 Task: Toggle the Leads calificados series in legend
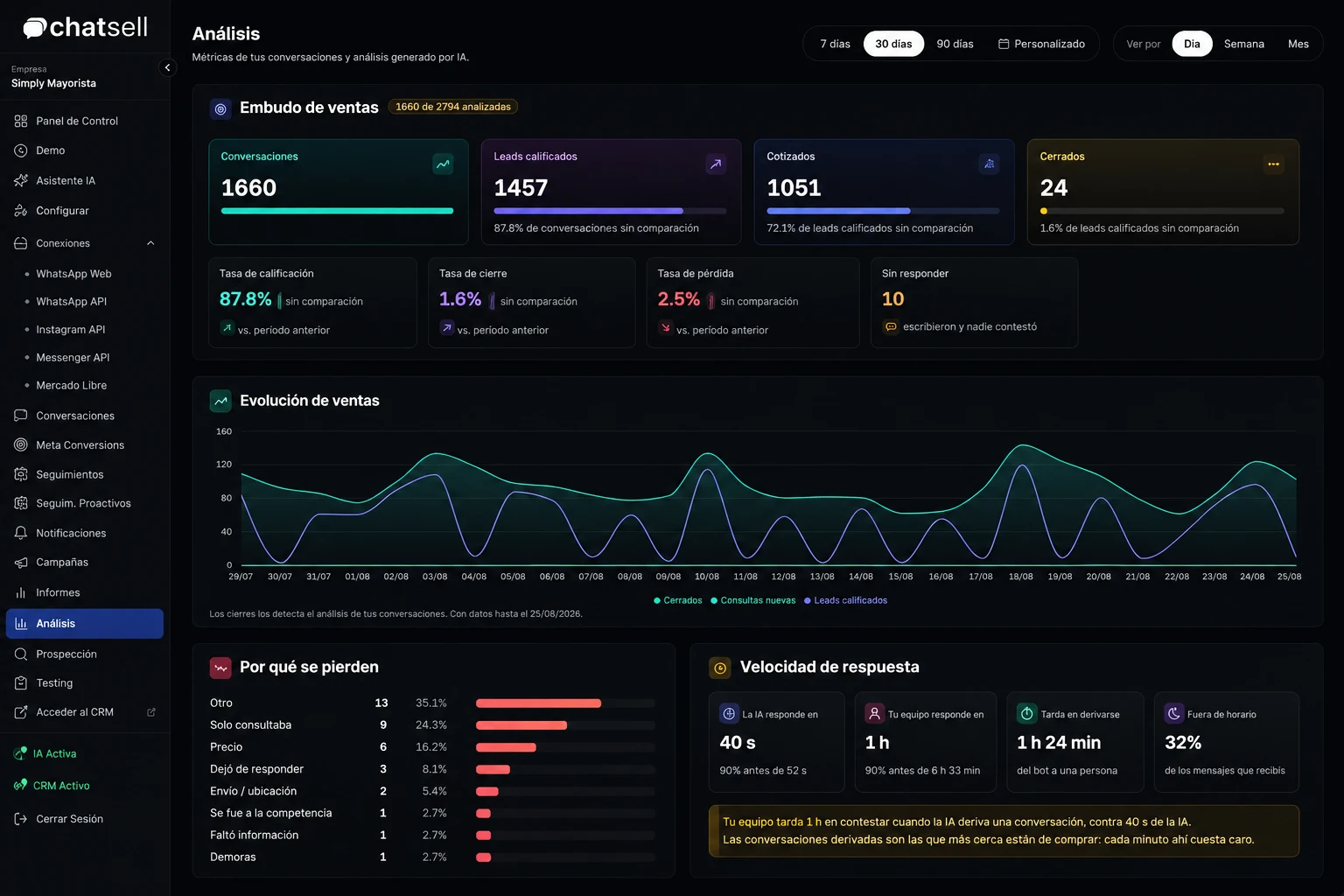click(x=845, y=600)
